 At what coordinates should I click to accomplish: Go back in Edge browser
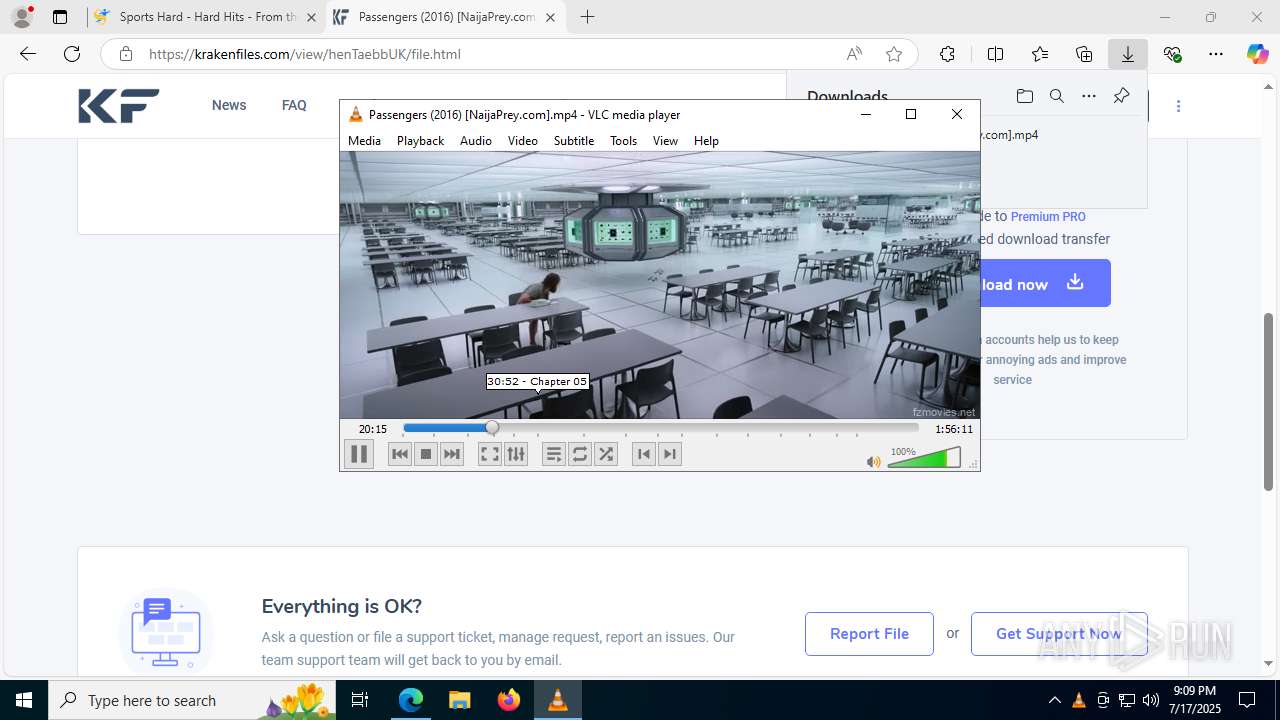pyautogui.click(x=28, y=54)
